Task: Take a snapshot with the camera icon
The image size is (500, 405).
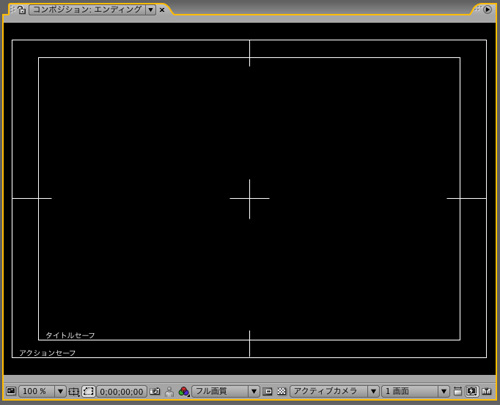Action: coord(155,391)
